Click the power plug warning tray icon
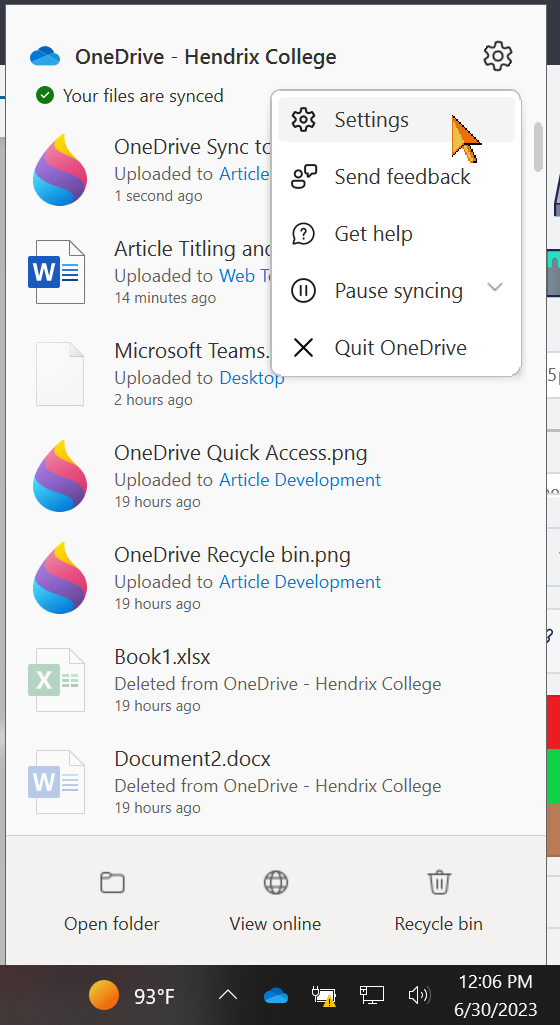 coord(324,996)
